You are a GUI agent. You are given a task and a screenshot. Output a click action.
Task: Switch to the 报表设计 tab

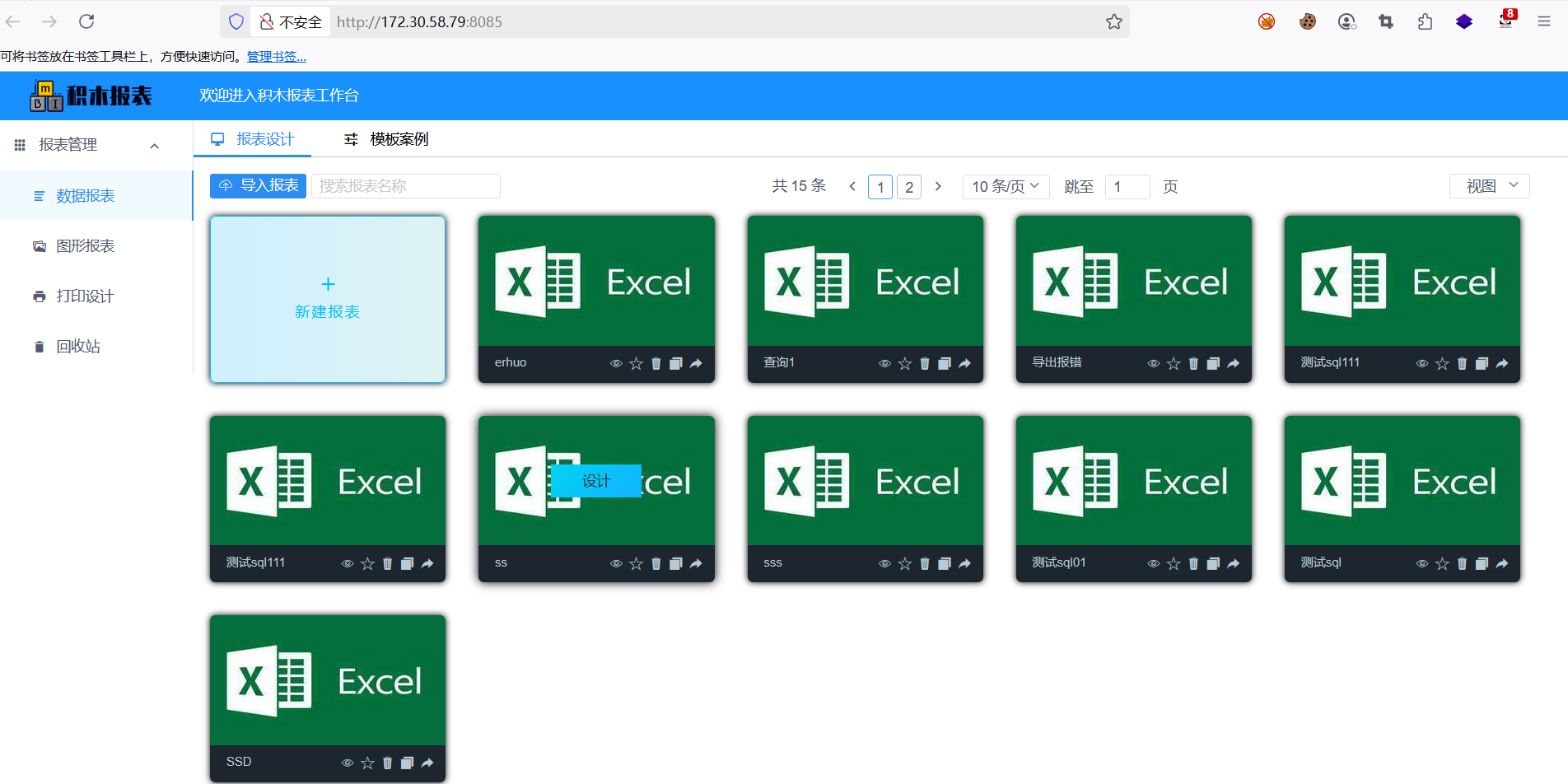(x=252, y=139)
